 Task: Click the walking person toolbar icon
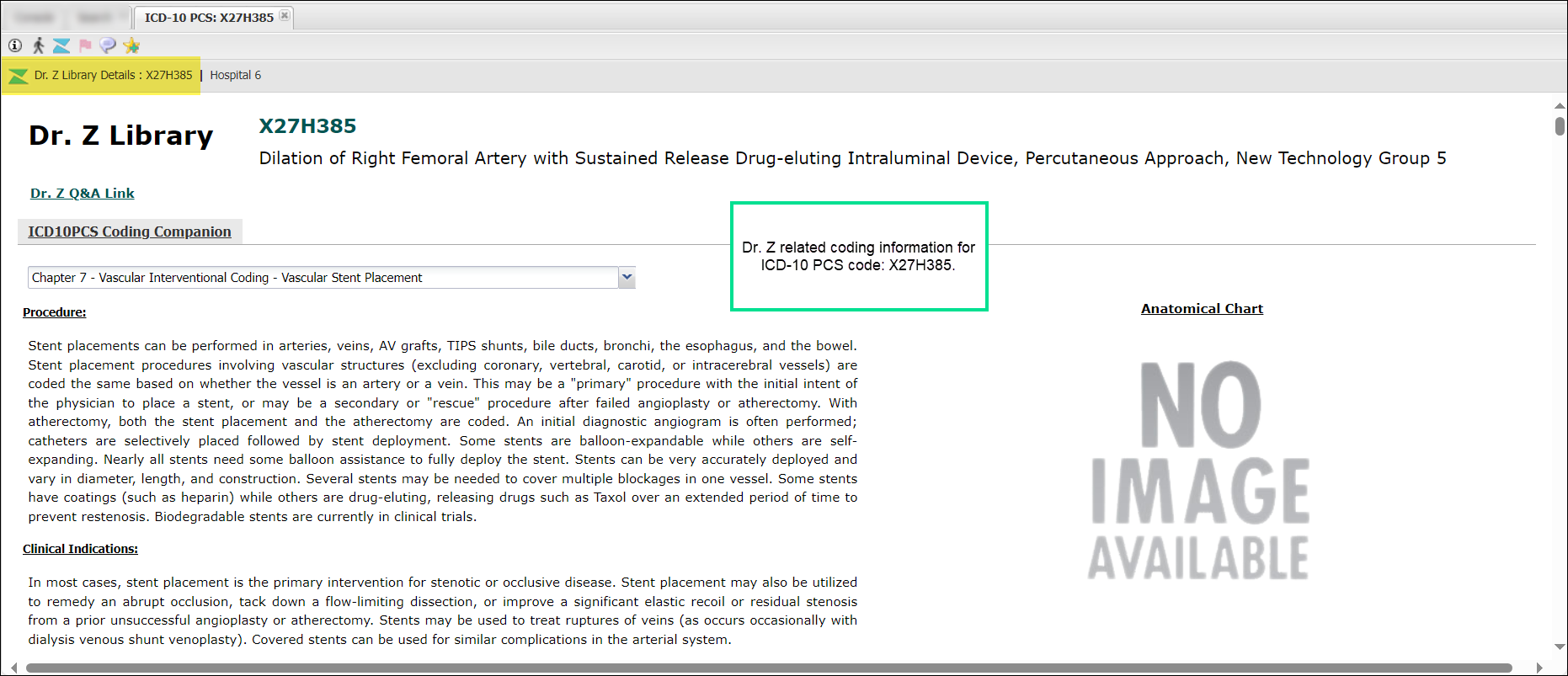click(x=38, y=45)
